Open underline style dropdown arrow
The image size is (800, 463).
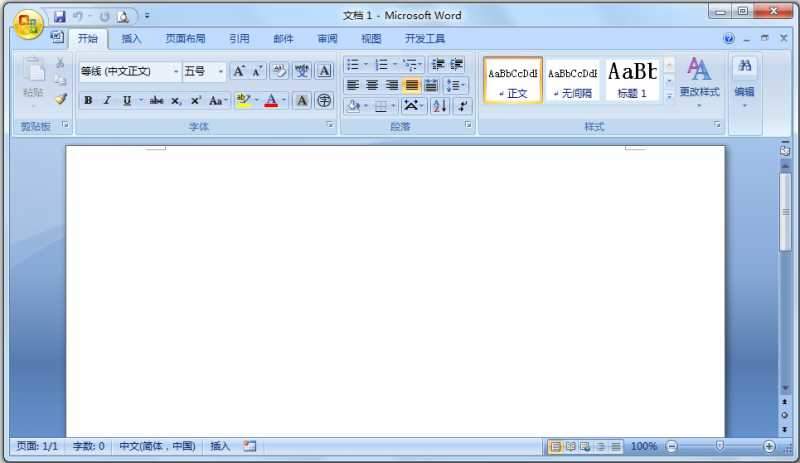[141, 101]
